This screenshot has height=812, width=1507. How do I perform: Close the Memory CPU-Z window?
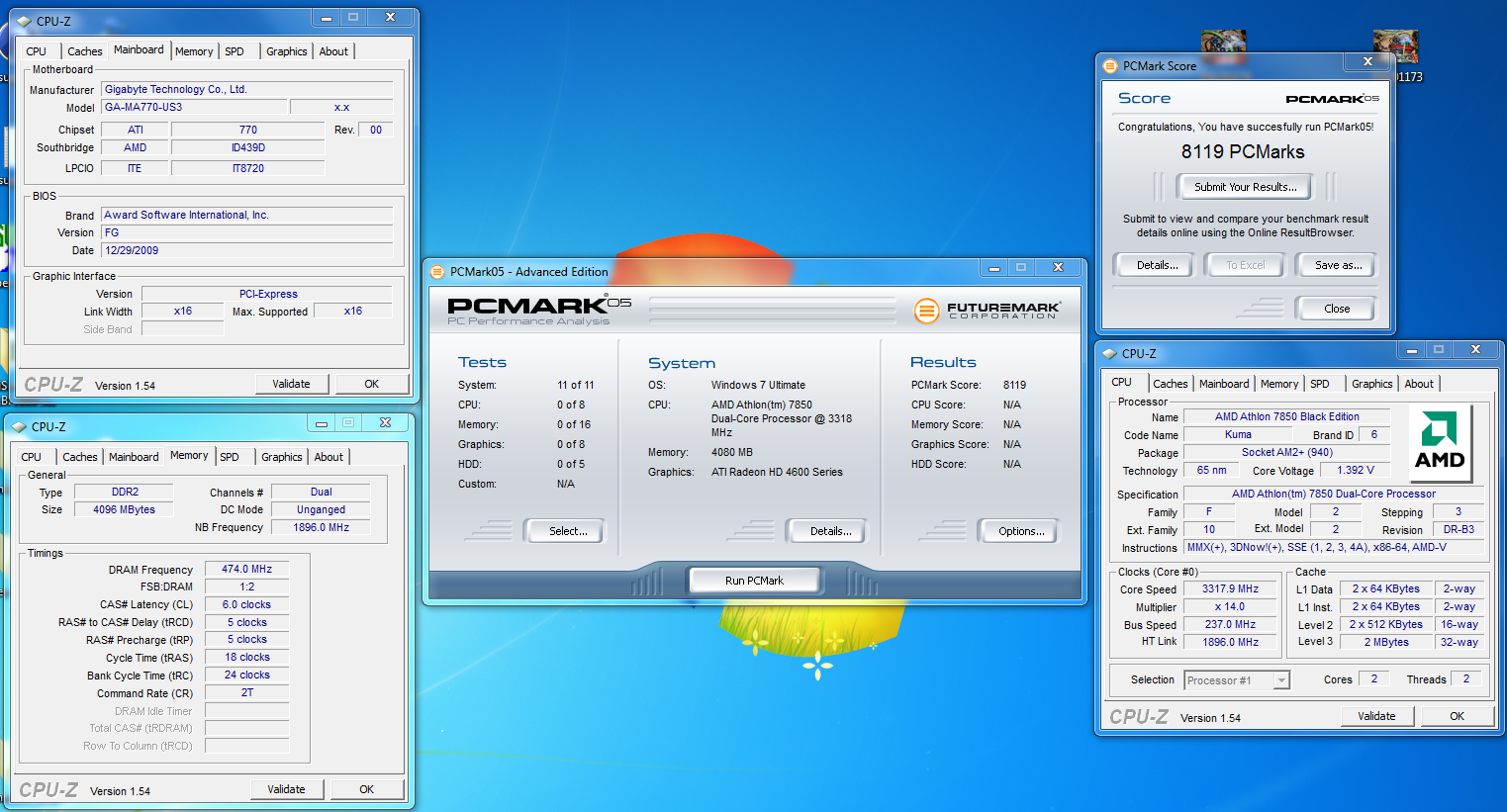coord(385,423)
